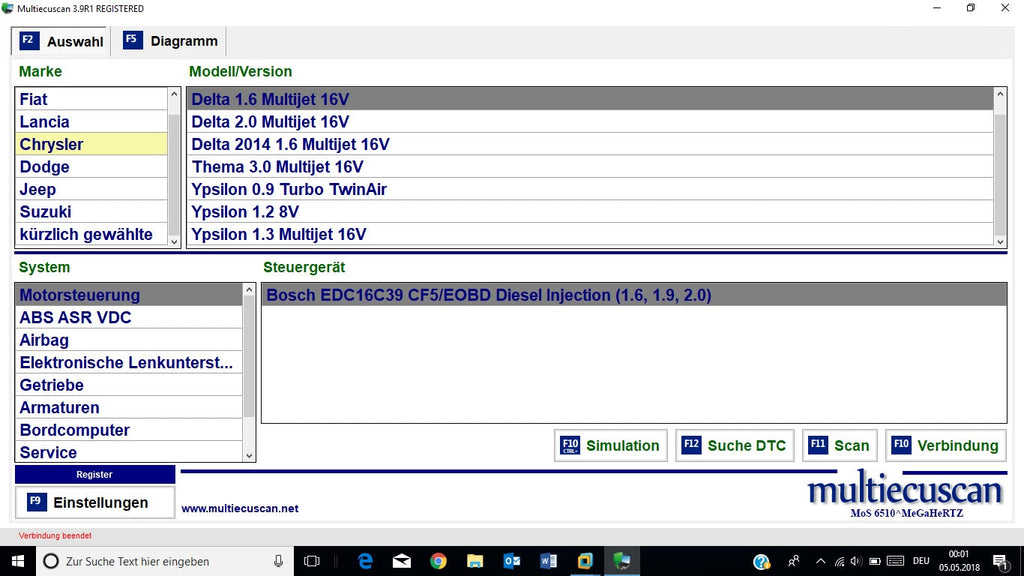Select Delta 2.0 Multijet 16V model
The image size is (1024, 576).
click(x=590, y=121)
